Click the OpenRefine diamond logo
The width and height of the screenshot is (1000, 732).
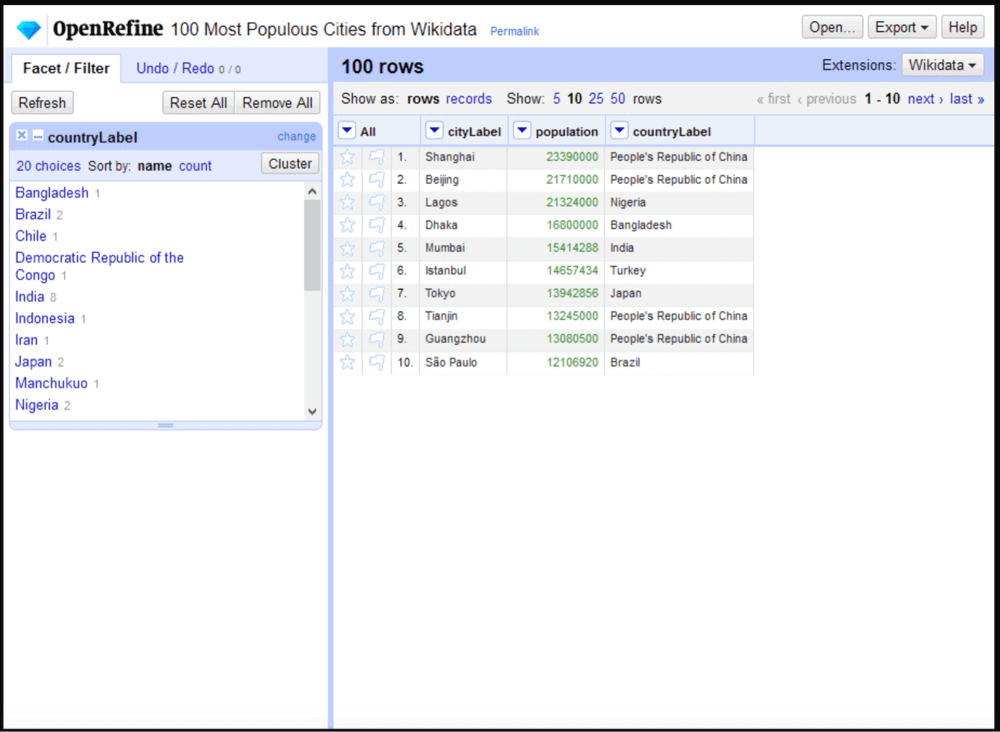[29, 29]
